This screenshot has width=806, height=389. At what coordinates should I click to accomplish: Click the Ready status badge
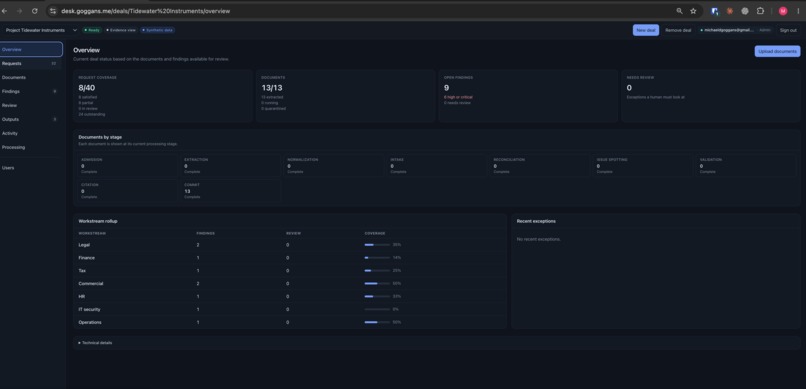click(x=93, y=30)
